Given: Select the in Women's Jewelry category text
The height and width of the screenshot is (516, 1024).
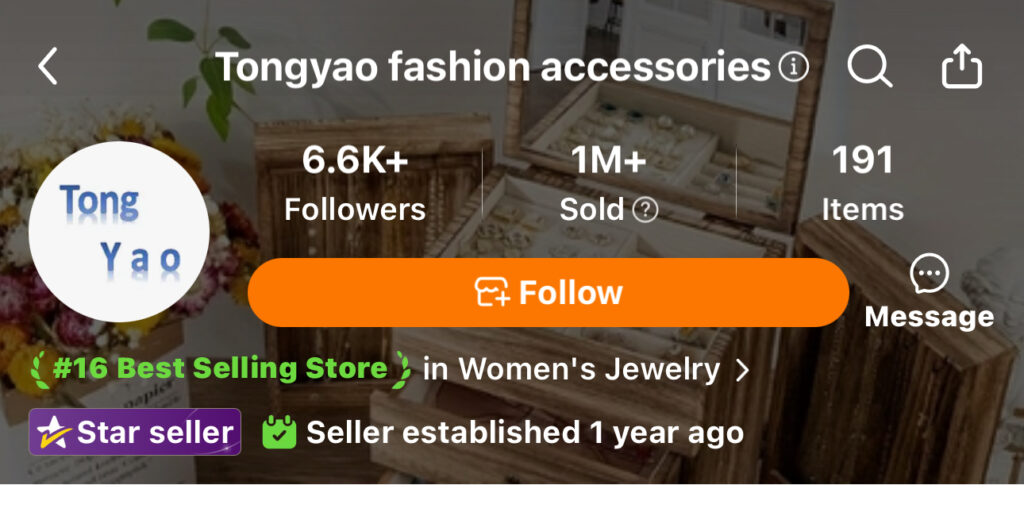Looking at the screenshot, I should 571,370.
